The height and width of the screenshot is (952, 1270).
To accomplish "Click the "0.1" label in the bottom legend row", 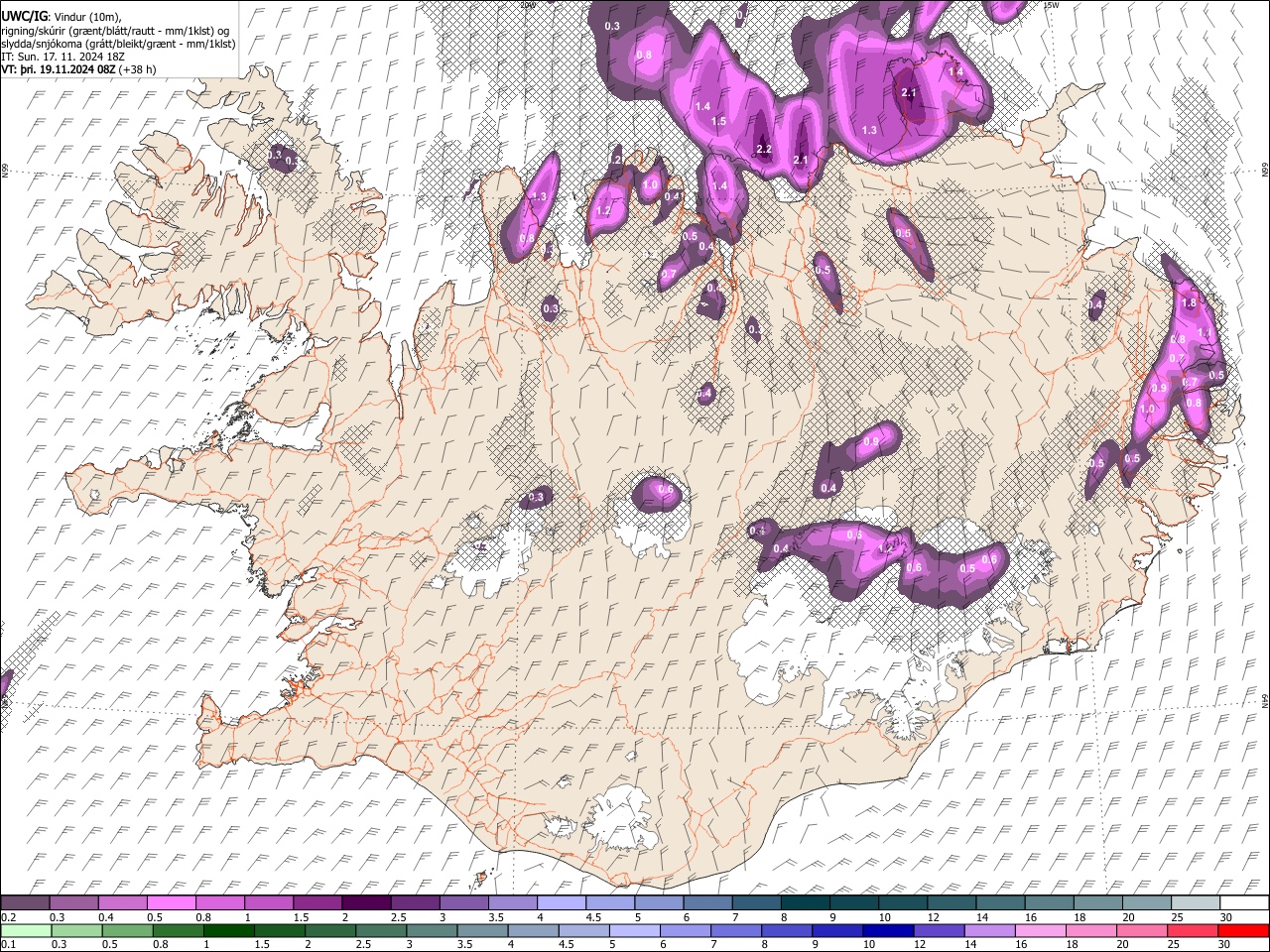I will click(x=8, y=944).
